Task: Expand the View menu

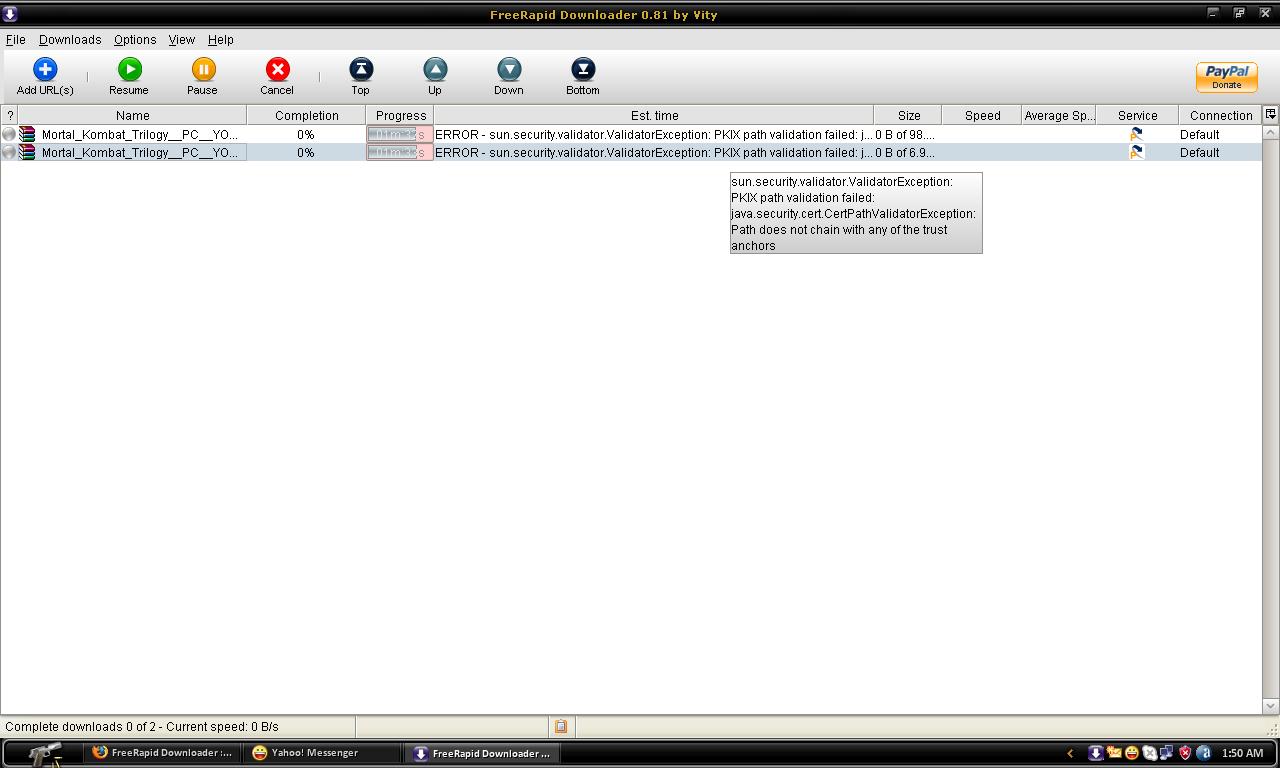Action: point(182,40)
